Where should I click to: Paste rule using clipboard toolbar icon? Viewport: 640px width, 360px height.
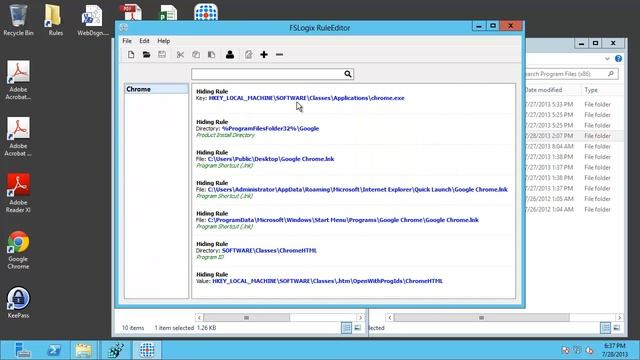211,55
